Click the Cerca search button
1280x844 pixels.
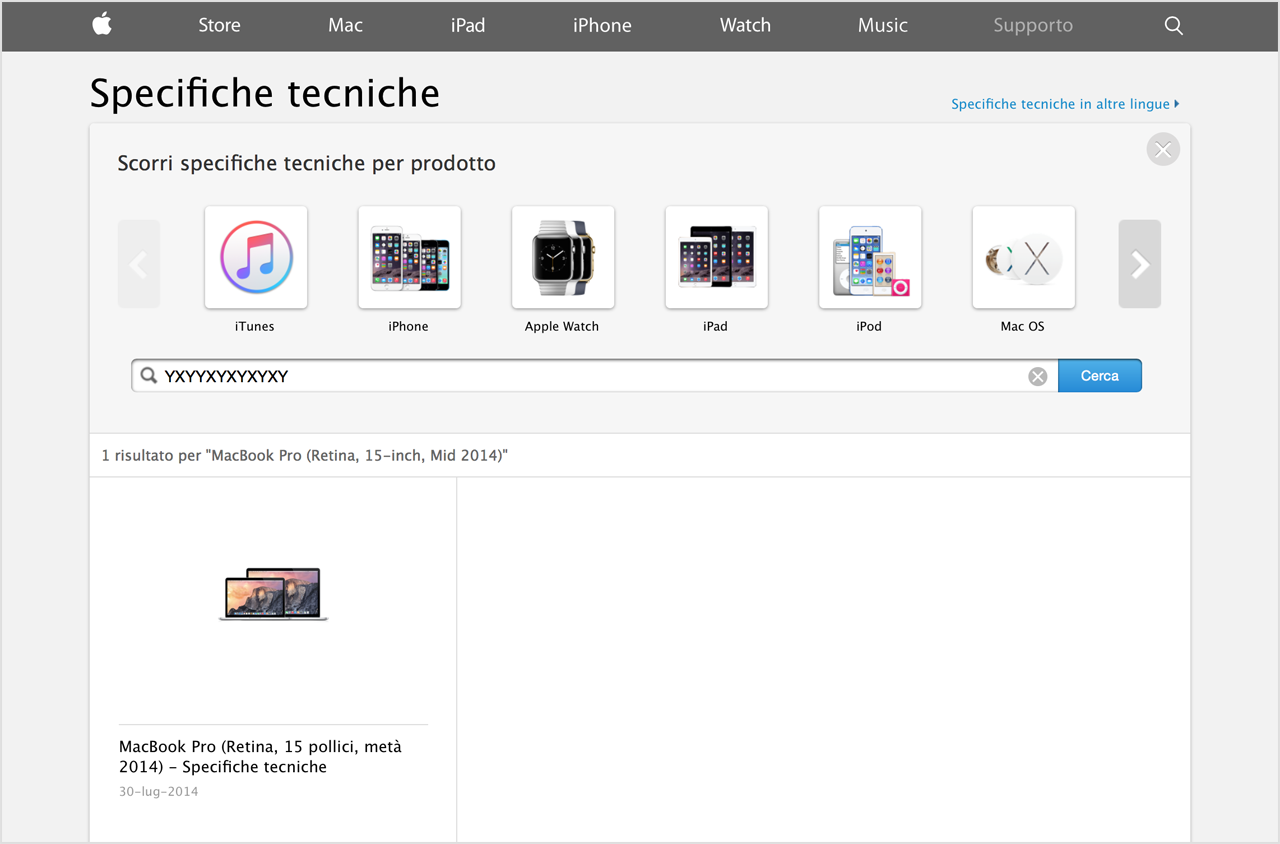pos(1100,376)
